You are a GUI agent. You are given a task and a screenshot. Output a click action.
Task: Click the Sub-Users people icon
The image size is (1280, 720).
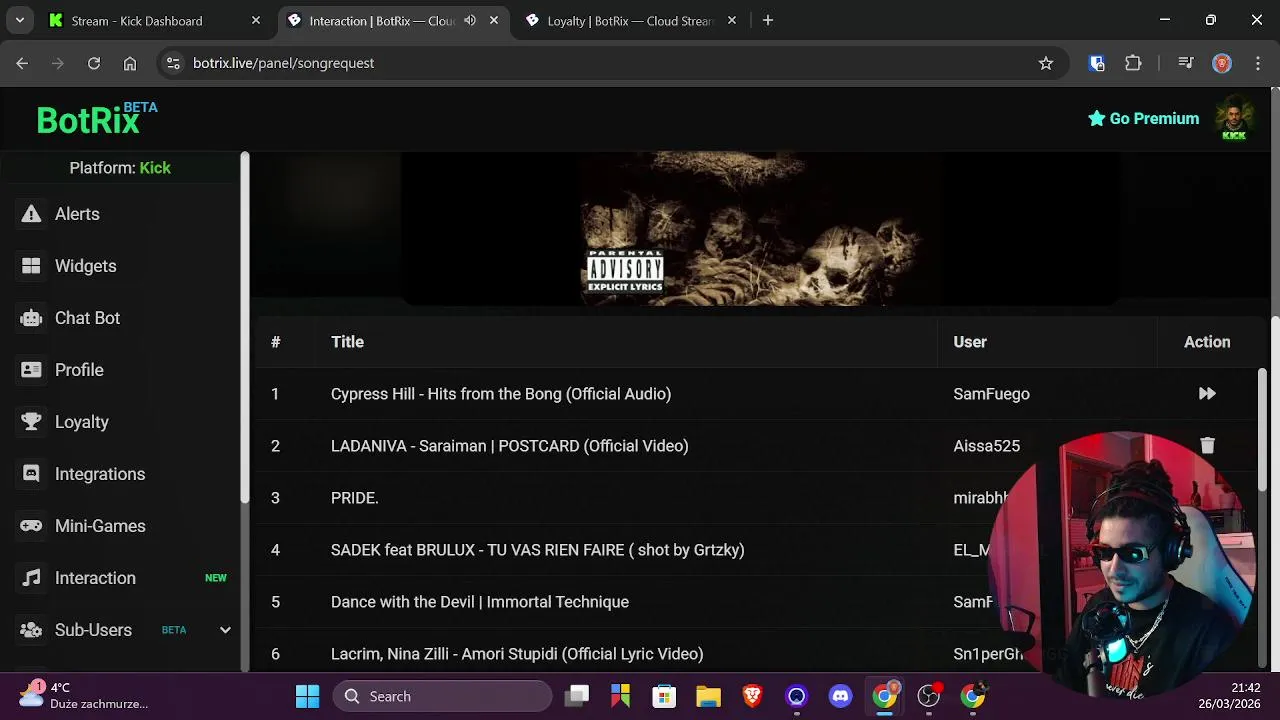32,630
